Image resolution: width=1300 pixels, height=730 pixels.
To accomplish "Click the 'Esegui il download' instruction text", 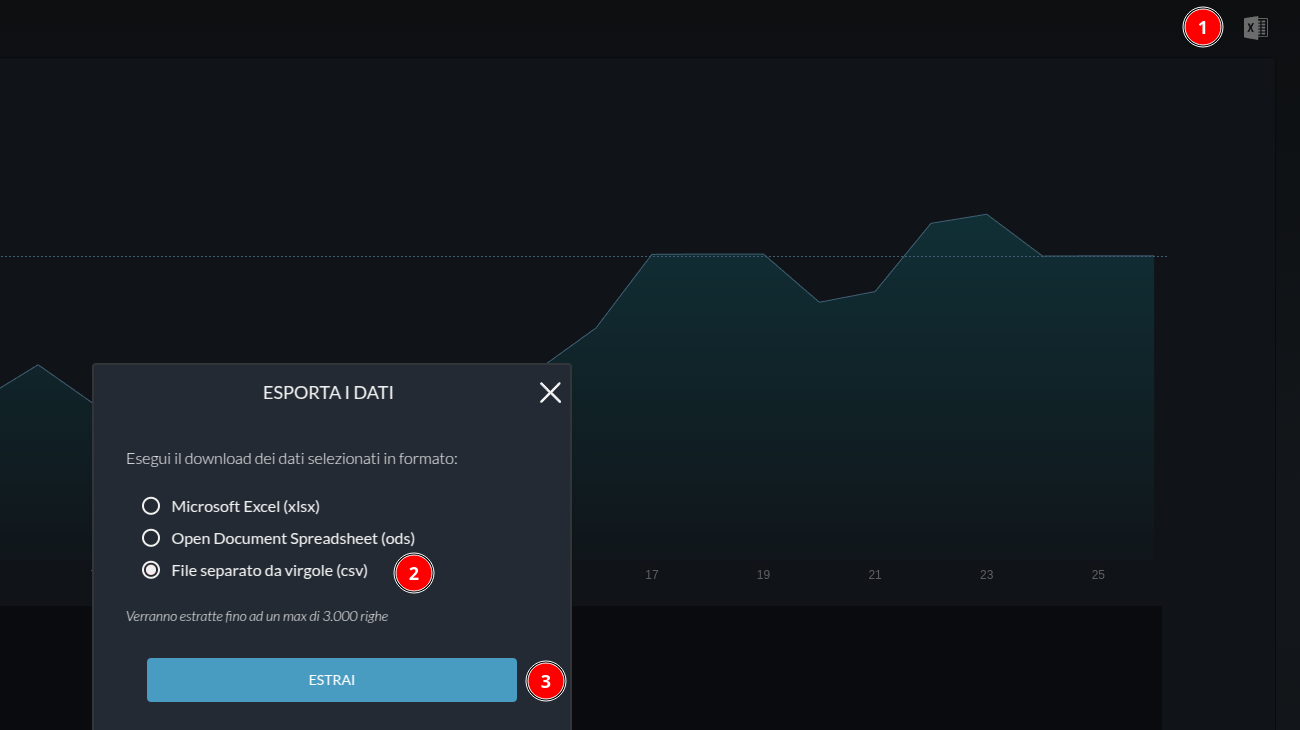I will pos(292,459).
